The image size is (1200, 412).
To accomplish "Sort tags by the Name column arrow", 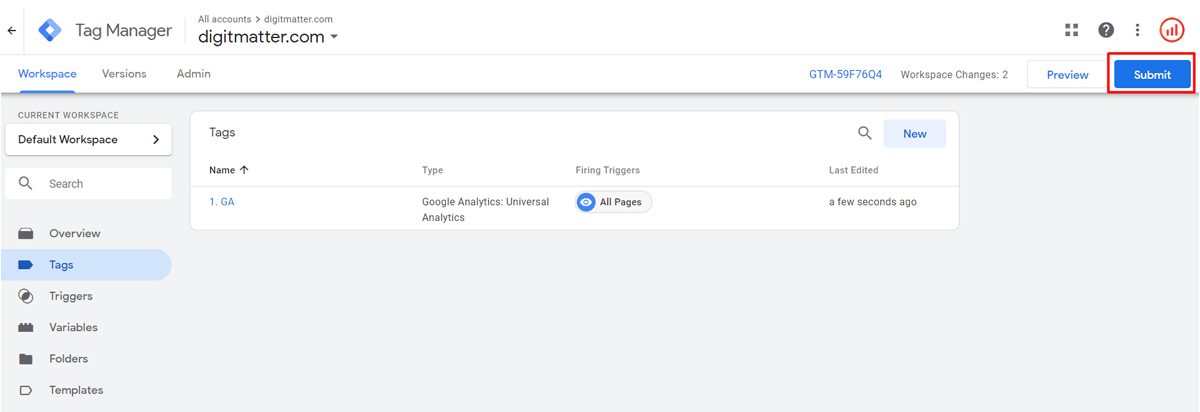I will (245, 170).
